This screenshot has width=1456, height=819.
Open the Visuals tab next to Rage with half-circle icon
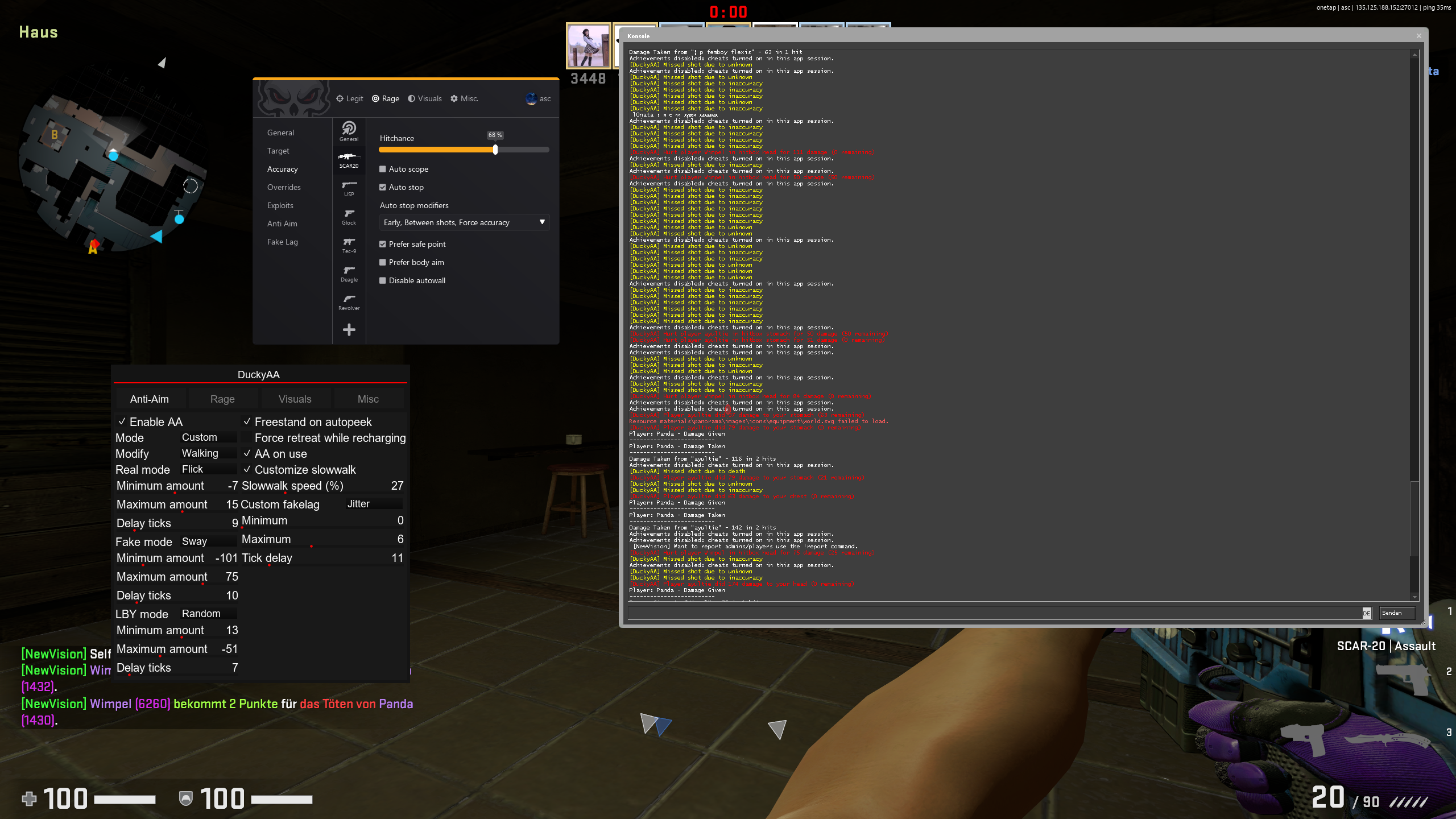tap(424, 98)
